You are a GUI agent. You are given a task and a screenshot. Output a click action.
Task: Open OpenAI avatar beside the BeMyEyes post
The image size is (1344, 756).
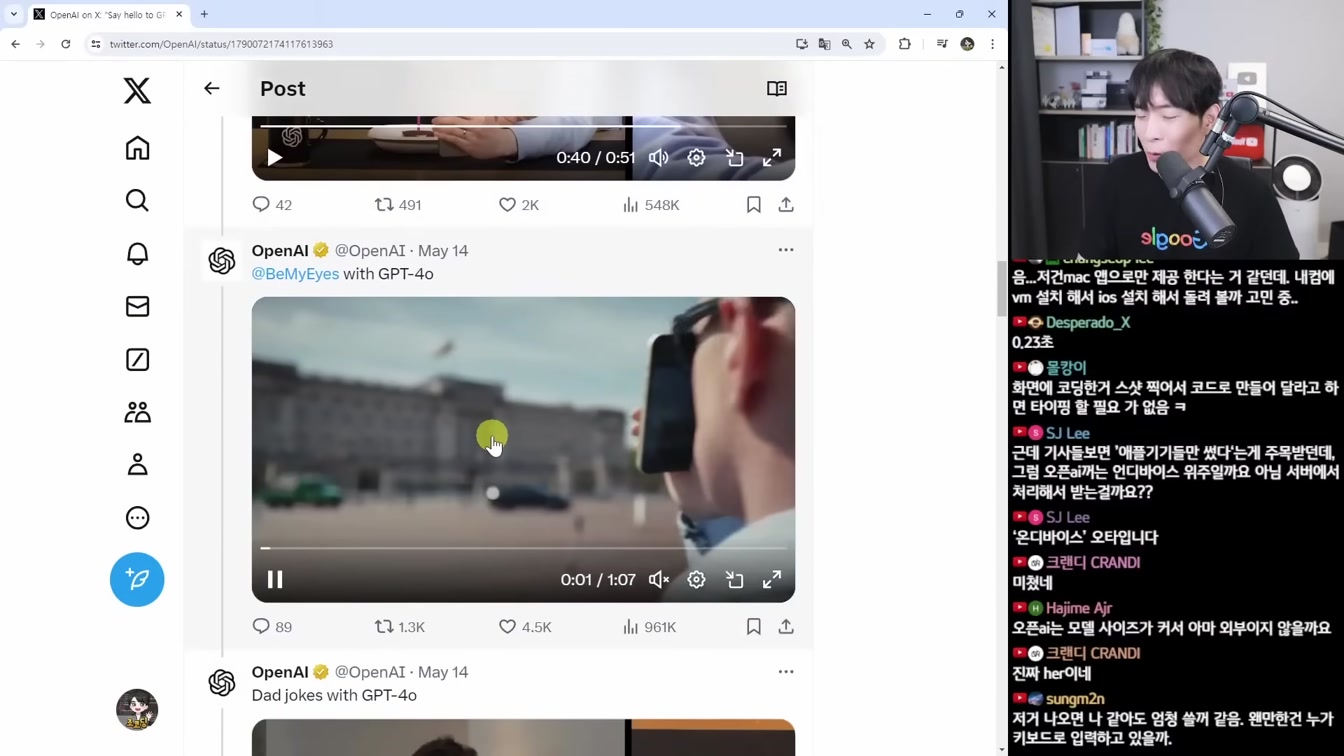click(x=222, y=261)
